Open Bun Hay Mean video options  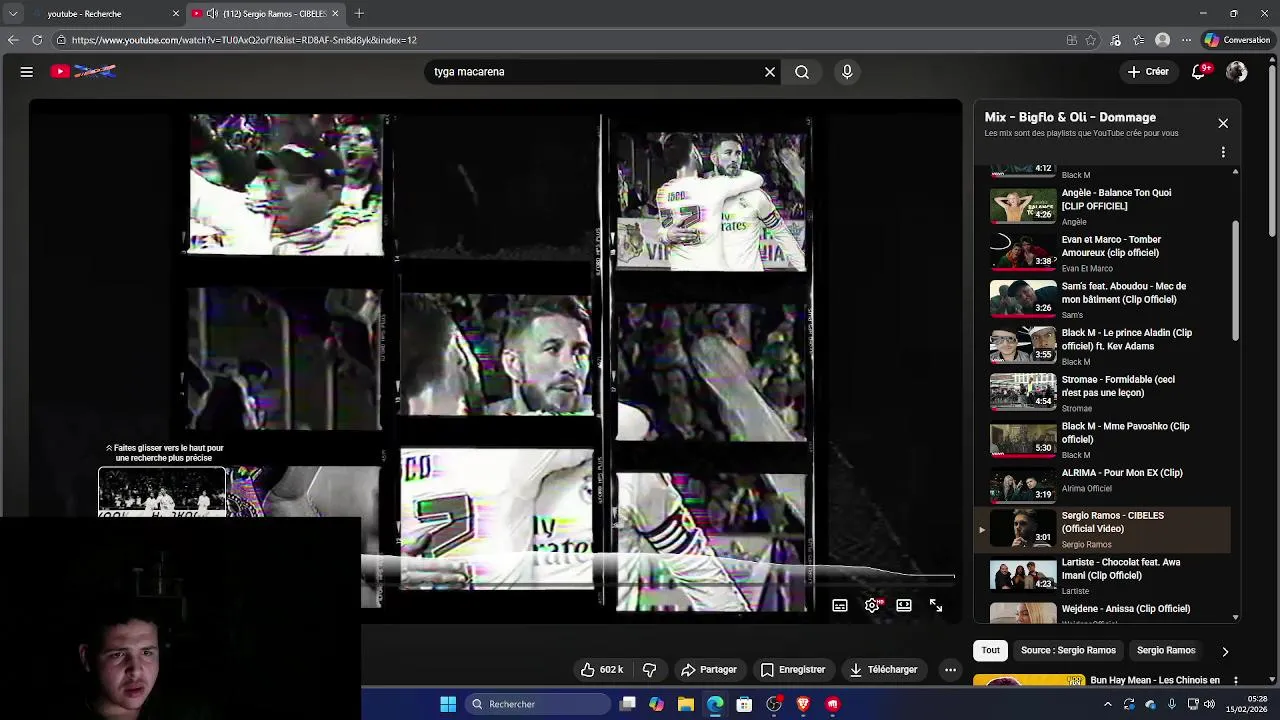pos(1236,681)
